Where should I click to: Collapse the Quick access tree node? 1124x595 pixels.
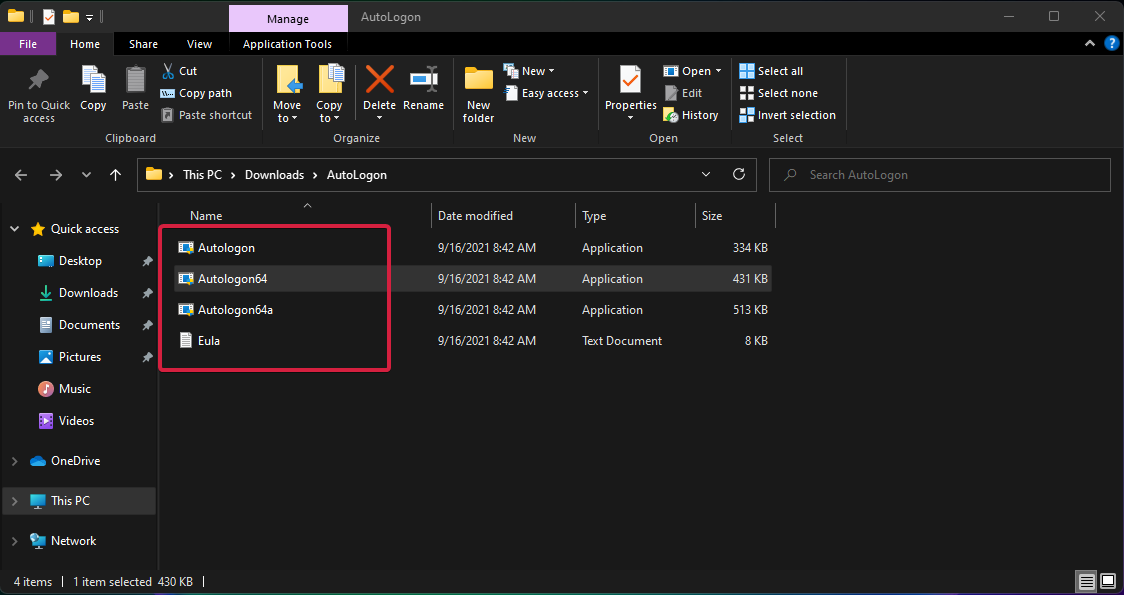coord(14,229)
